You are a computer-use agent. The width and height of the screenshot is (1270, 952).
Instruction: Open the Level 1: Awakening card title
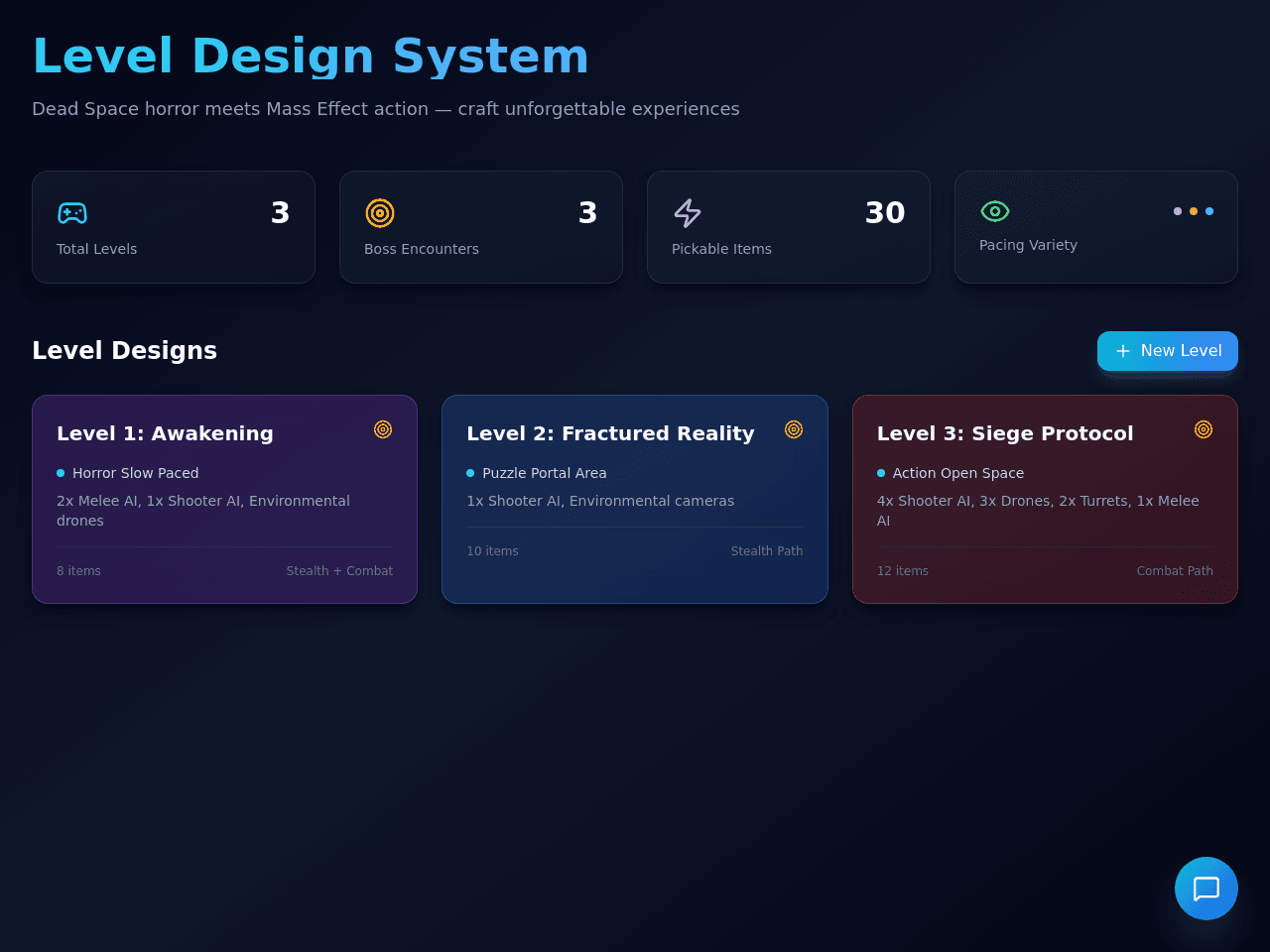click(165, 433)
